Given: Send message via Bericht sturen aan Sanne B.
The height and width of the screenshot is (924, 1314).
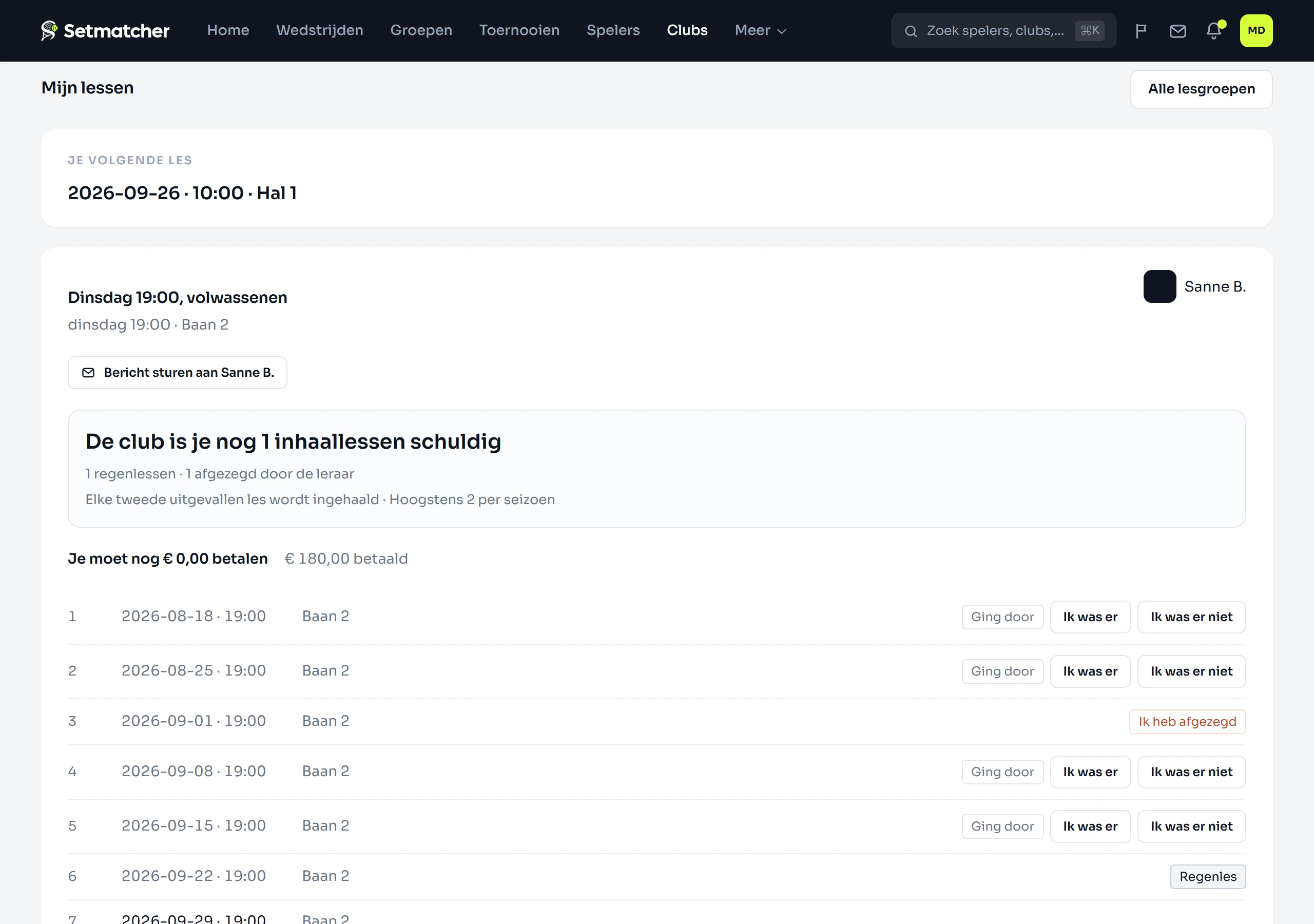Looking at the screenshot, I should point(178,373).
